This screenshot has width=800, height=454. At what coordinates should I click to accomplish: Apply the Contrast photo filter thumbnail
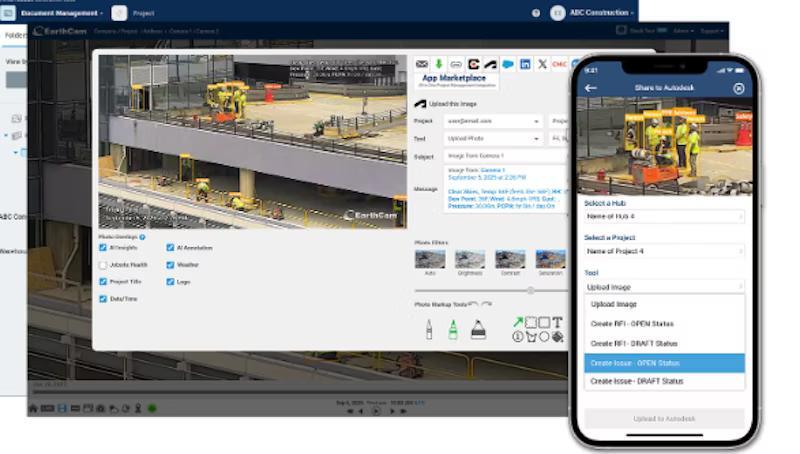(510, 259)
